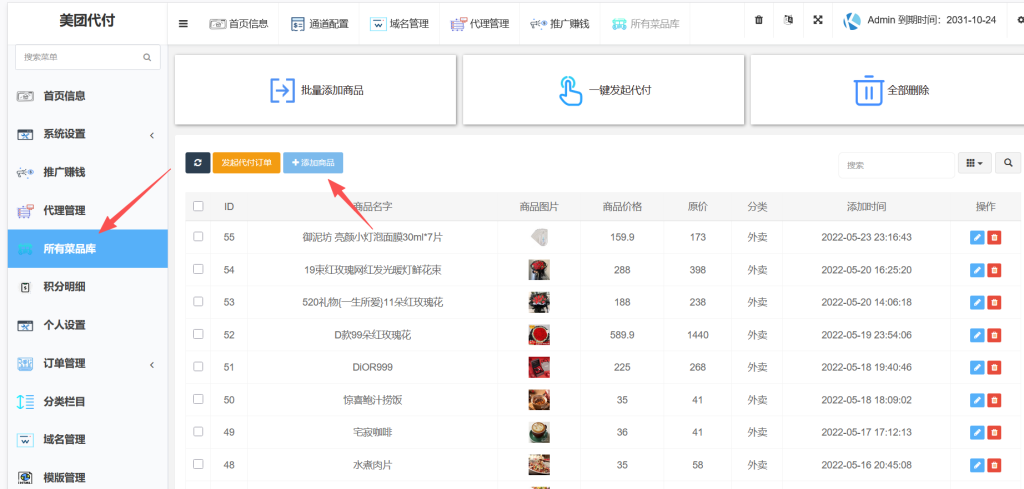
Task: Open 首页信息 in the sidebar
Action: point(88,96)
